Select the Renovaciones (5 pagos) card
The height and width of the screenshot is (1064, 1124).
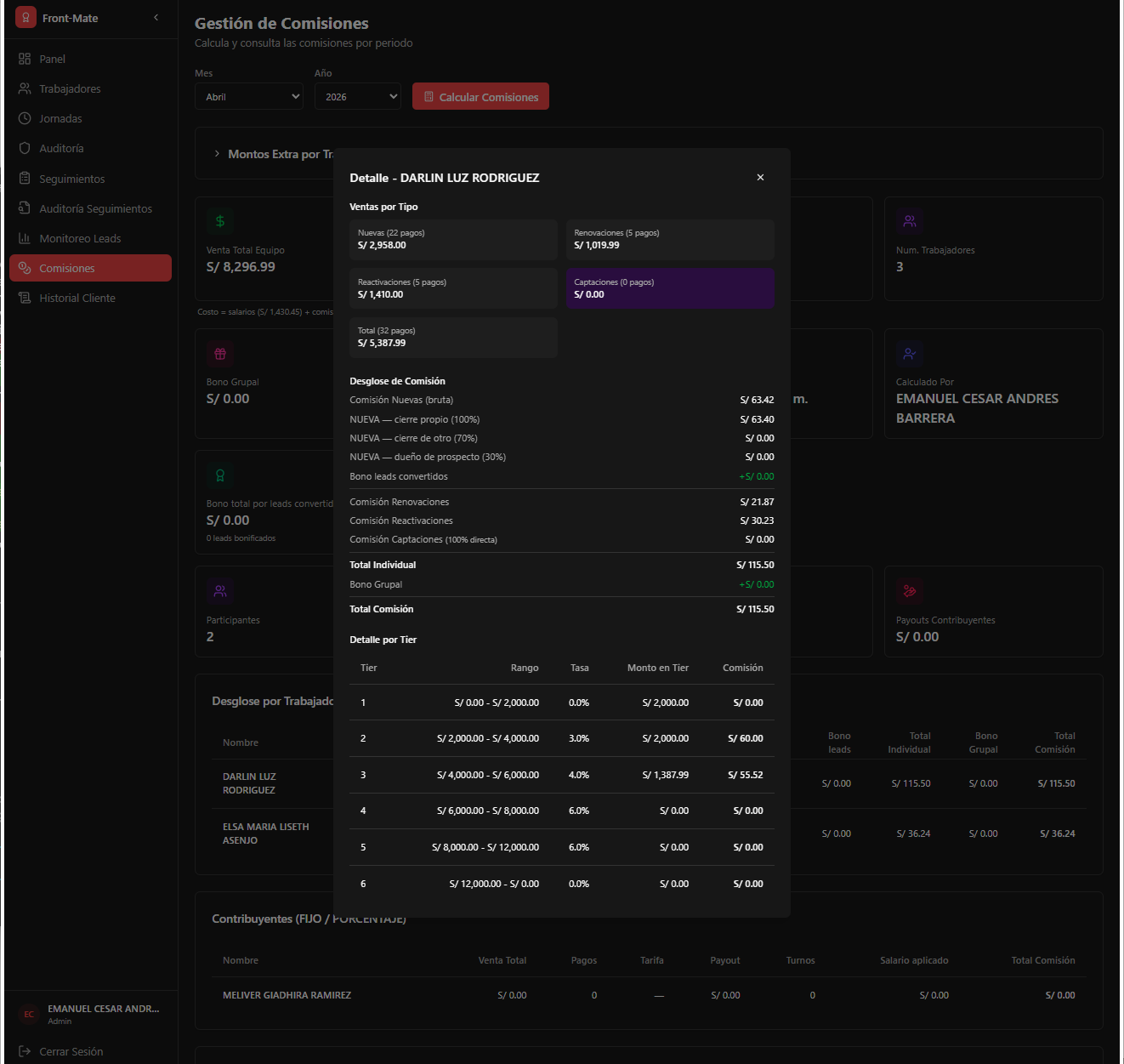coord(670,240)
